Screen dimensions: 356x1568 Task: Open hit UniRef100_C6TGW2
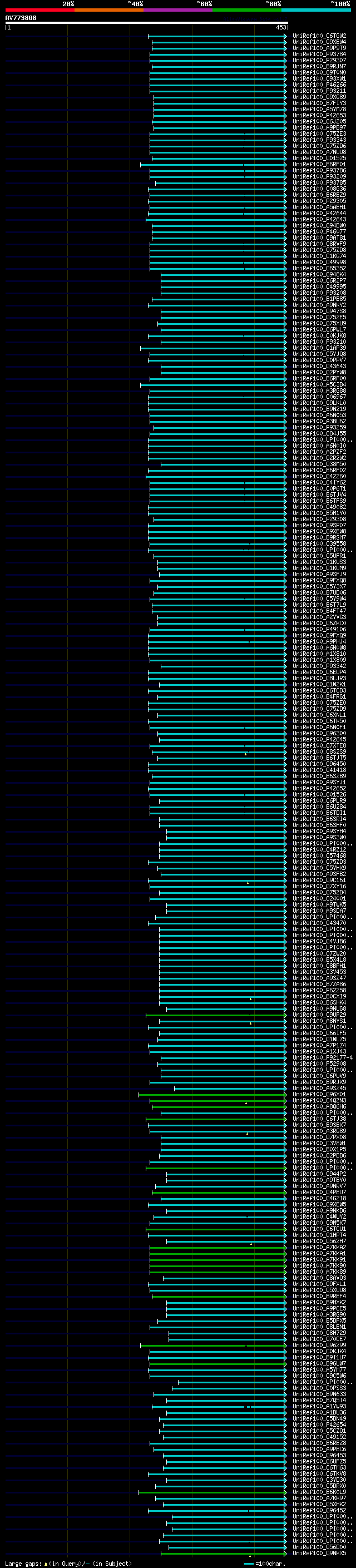pyautogui.click(x=319, y=36)
